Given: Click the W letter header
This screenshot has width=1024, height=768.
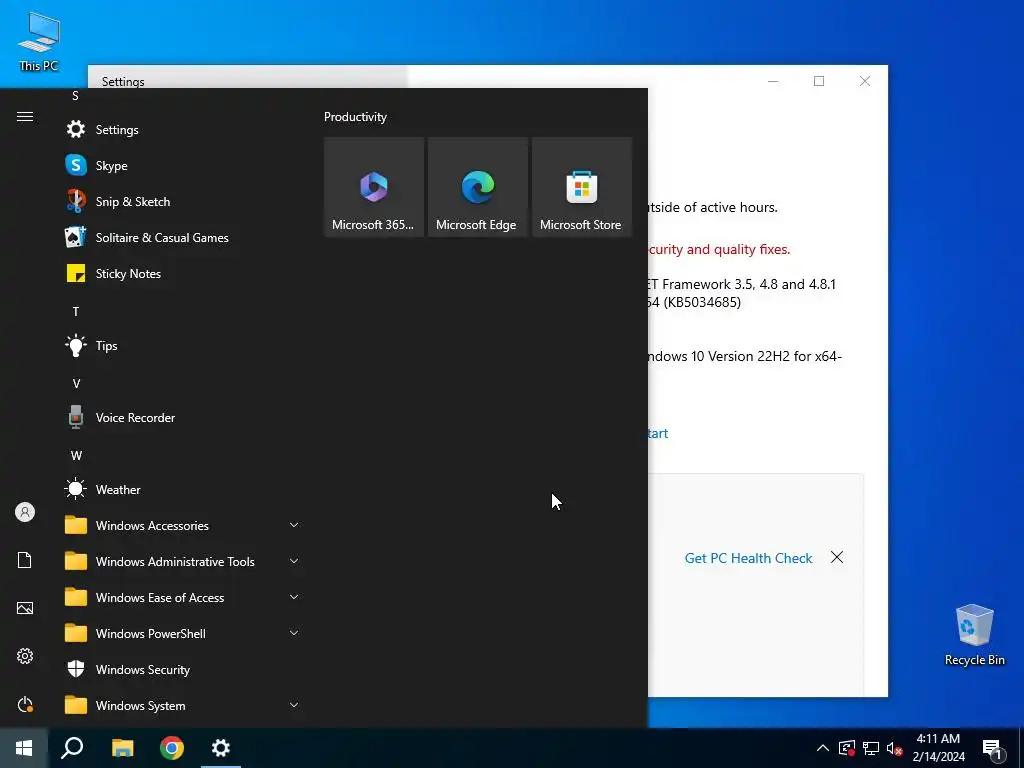Looking at the screenshot, I should [x=76, y=455].
